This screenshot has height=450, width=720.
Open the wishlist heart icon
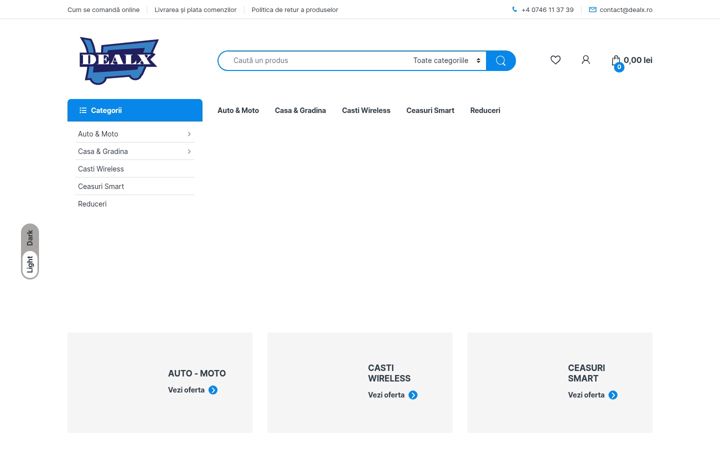pyautogui.click(x=556, y=60)
